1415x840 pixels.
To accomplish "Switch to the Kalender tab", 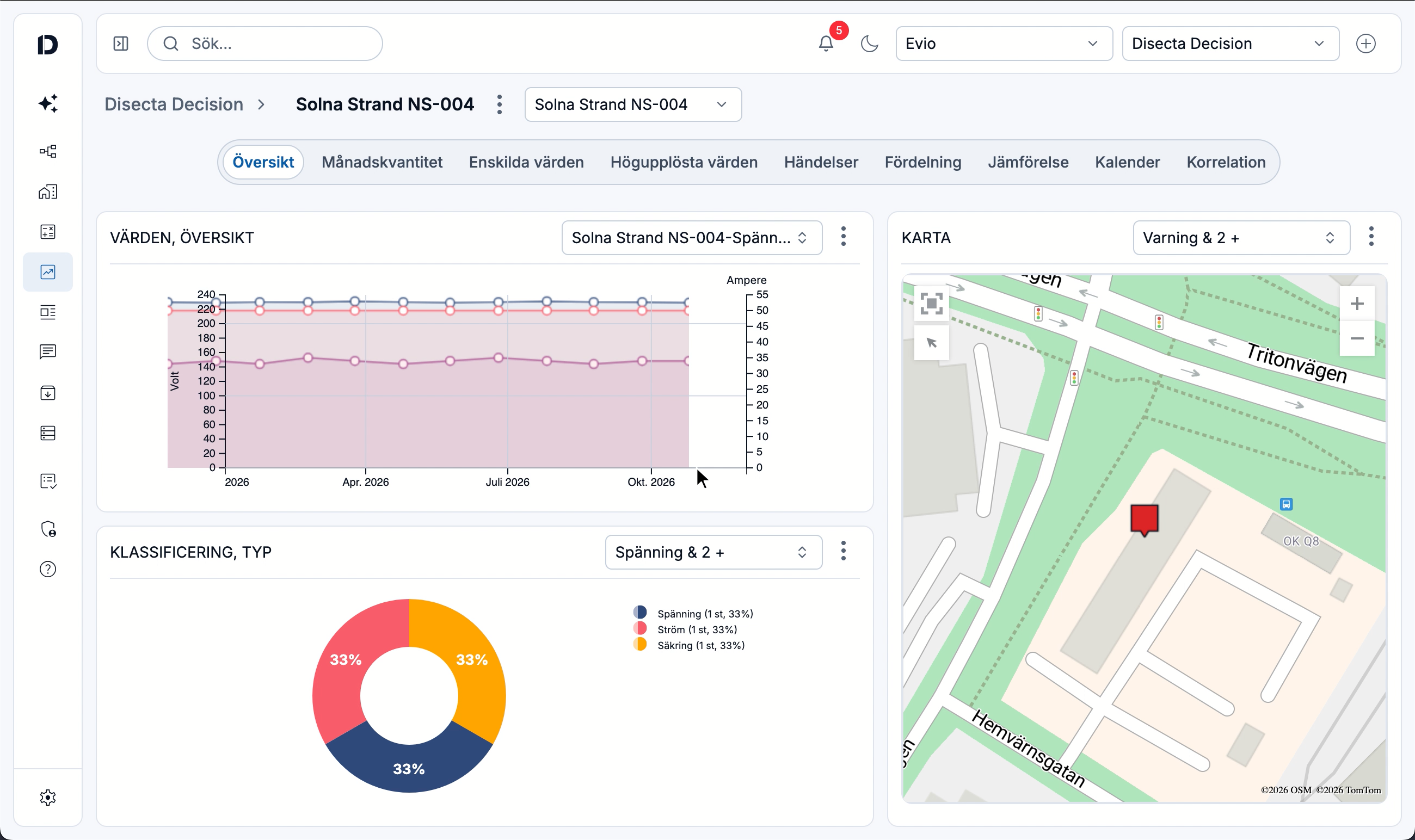I will [1127, 163].
